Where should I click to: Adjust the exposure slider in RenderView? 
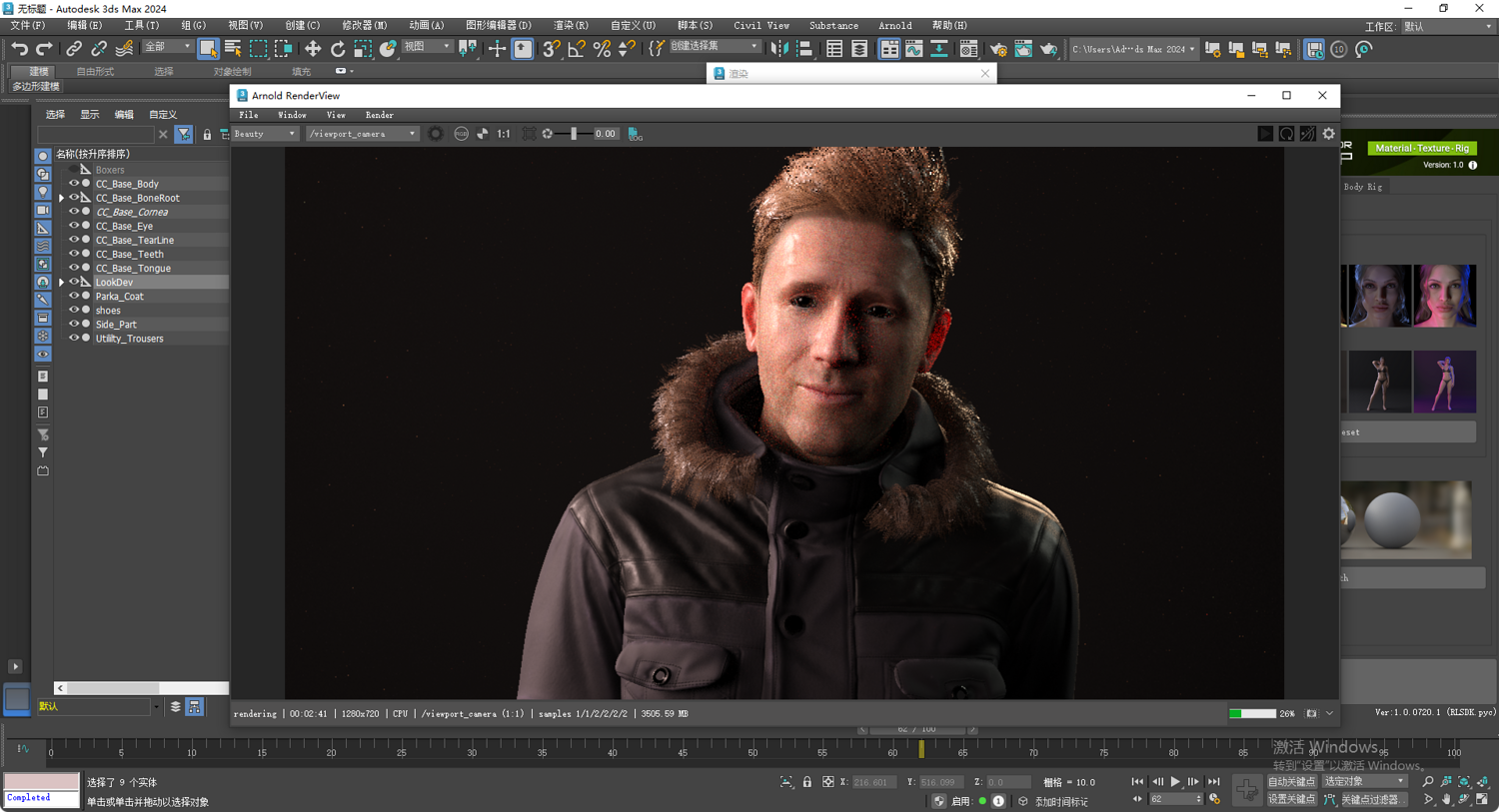tap(574, 134)
